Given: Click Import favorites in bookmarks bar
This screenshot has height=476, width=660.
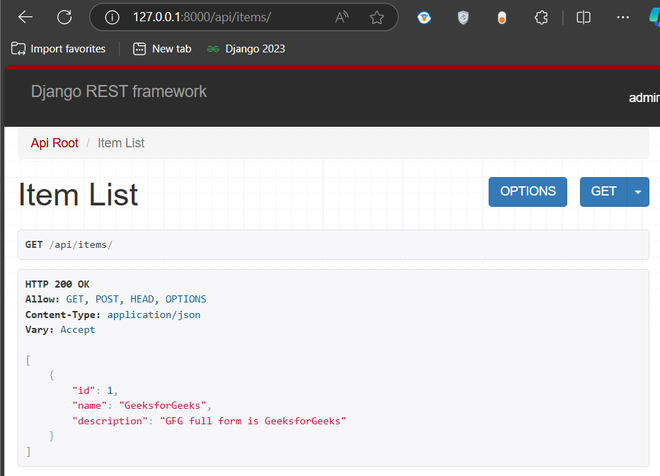Looking at the screenshot, I should (58, 49).
